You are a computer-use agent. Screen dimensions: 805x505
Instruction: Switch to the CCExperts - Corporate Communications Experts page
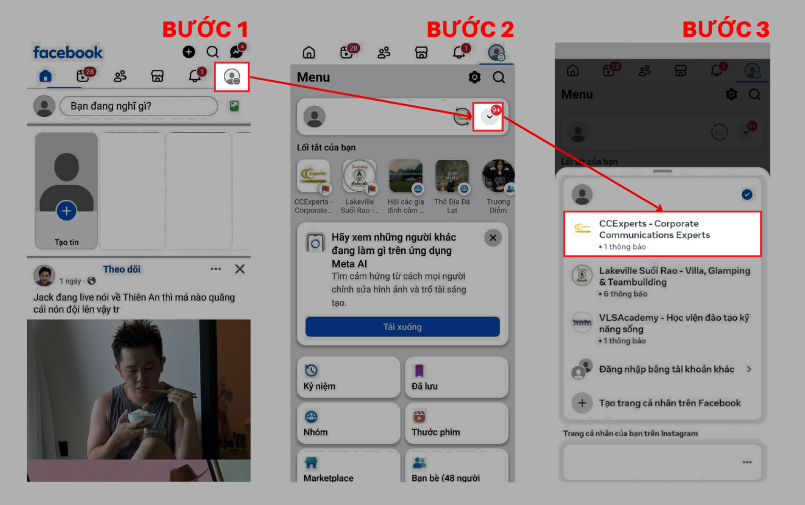661,234
